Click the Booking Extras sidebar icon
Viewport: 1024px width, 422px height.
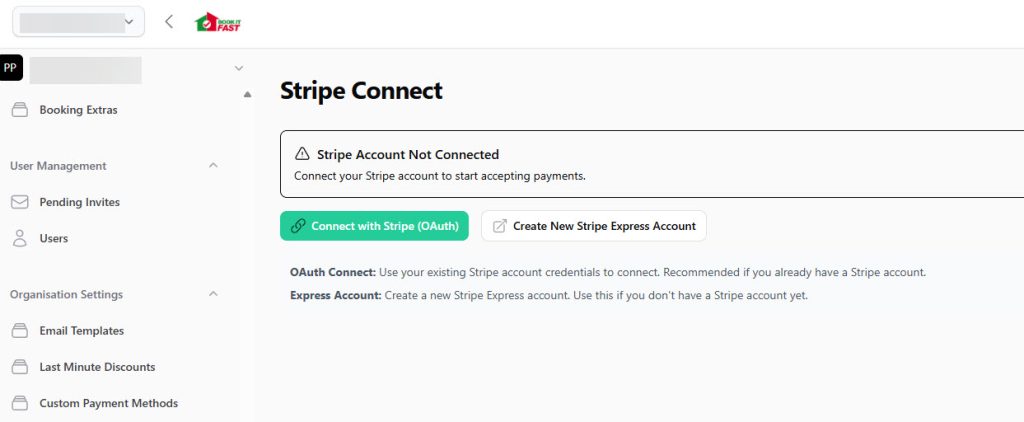pyautogui.click(x=19, y=110)
